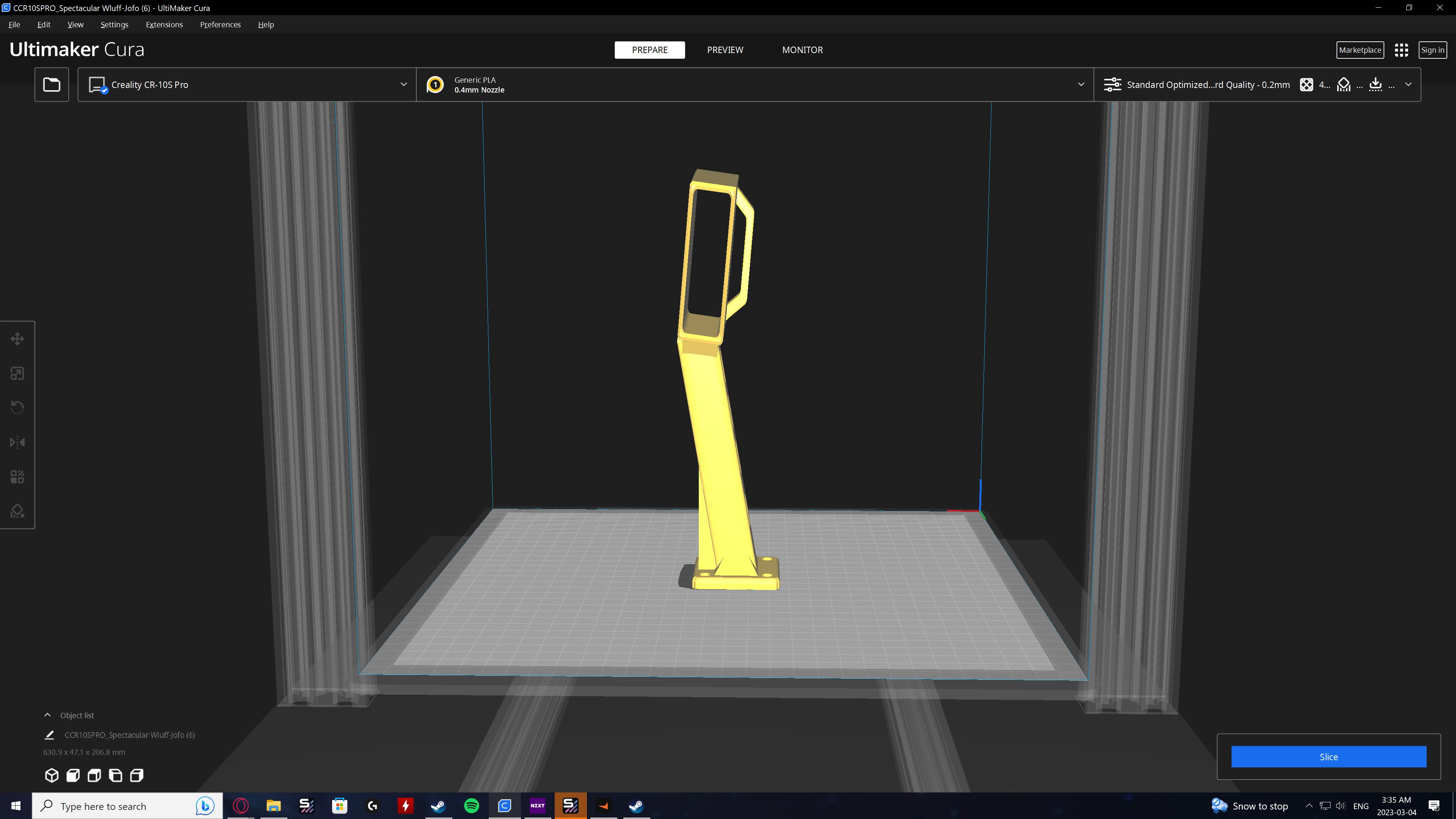Open File Explorer from taskbar
This screenshot has height=819, width=1456.
273,806
